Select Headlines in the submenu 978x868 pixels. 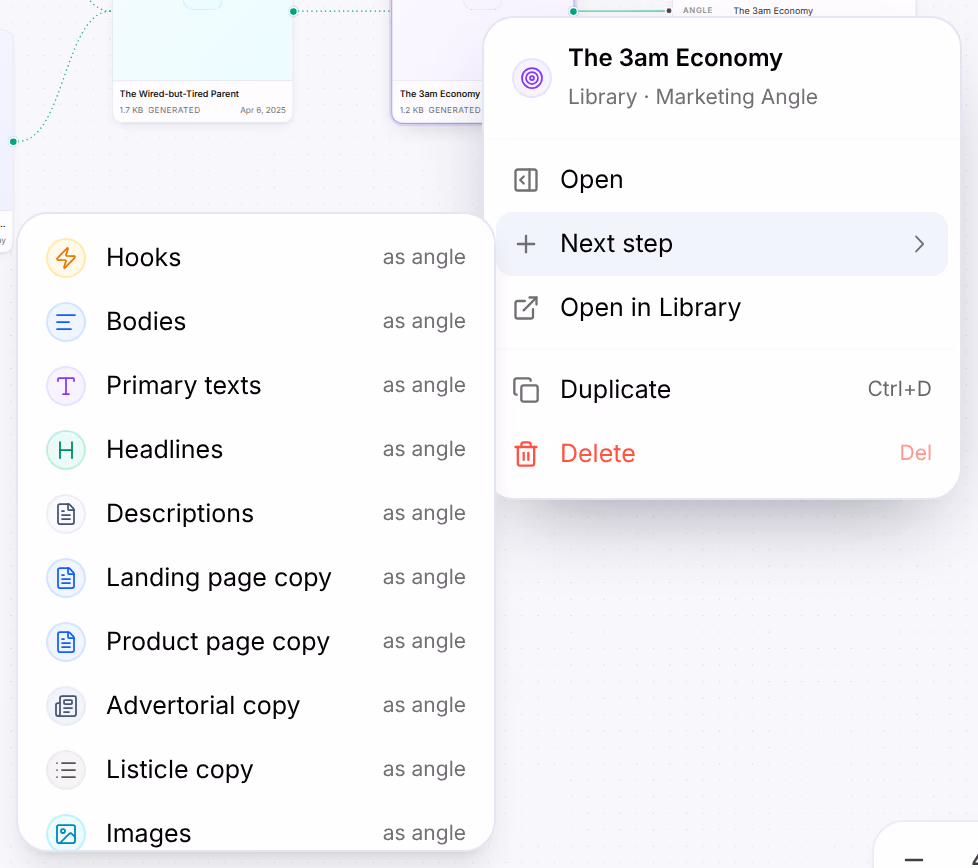pyautogui.click(x=256, y=450)
